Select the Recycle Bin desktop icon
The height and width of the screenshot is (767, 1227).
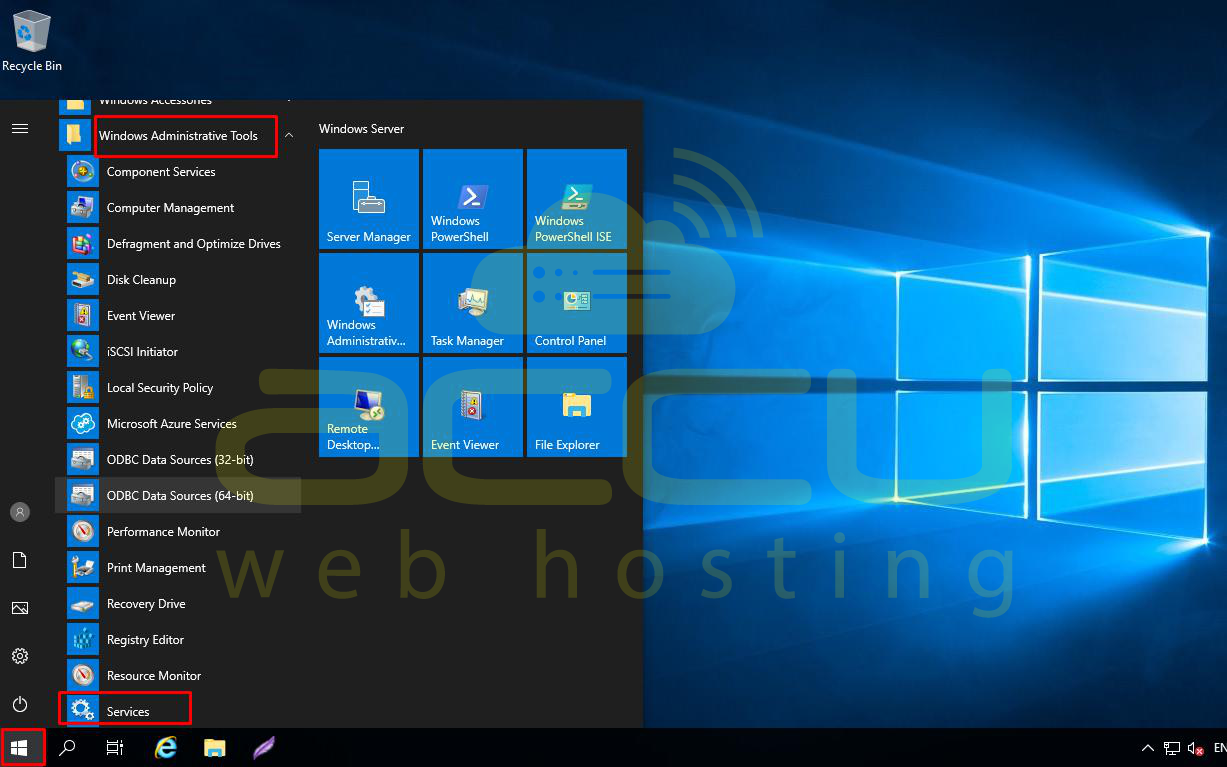(32, 41)
